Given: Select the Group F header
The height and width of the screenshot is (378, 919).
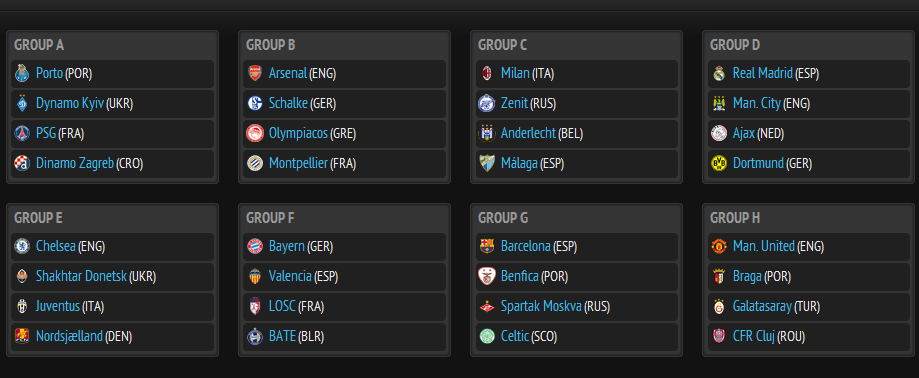Looking at the screenshot, I should tap(270, 218).
